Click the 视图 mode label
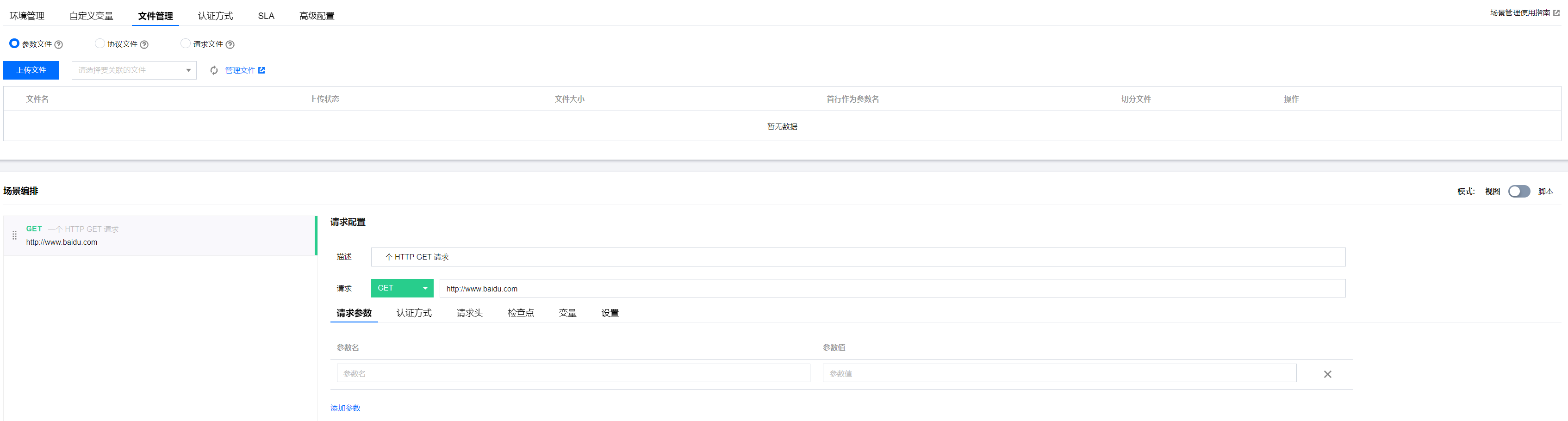 (x=1492, y=192)
